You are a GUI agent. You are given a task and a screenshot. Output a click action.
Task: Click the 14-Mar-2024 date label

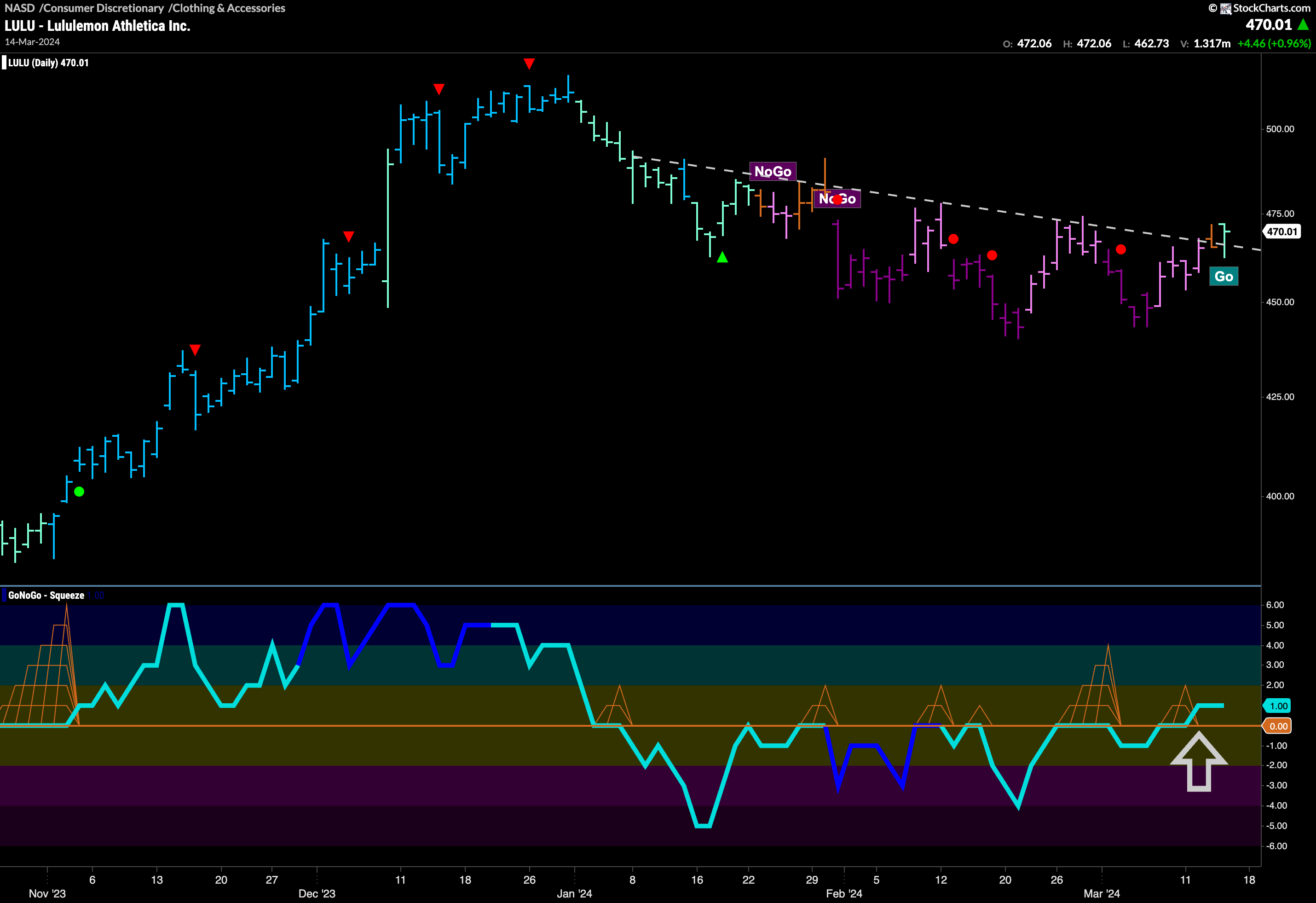click(32, 42)
